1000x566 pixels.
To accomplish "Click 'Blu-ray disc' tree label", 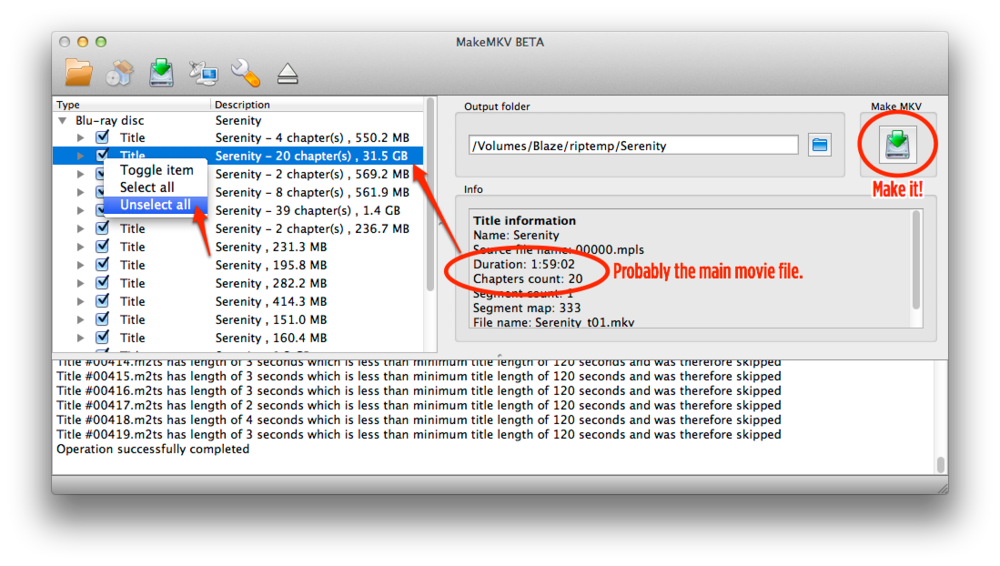I will (x=110, y=121).
